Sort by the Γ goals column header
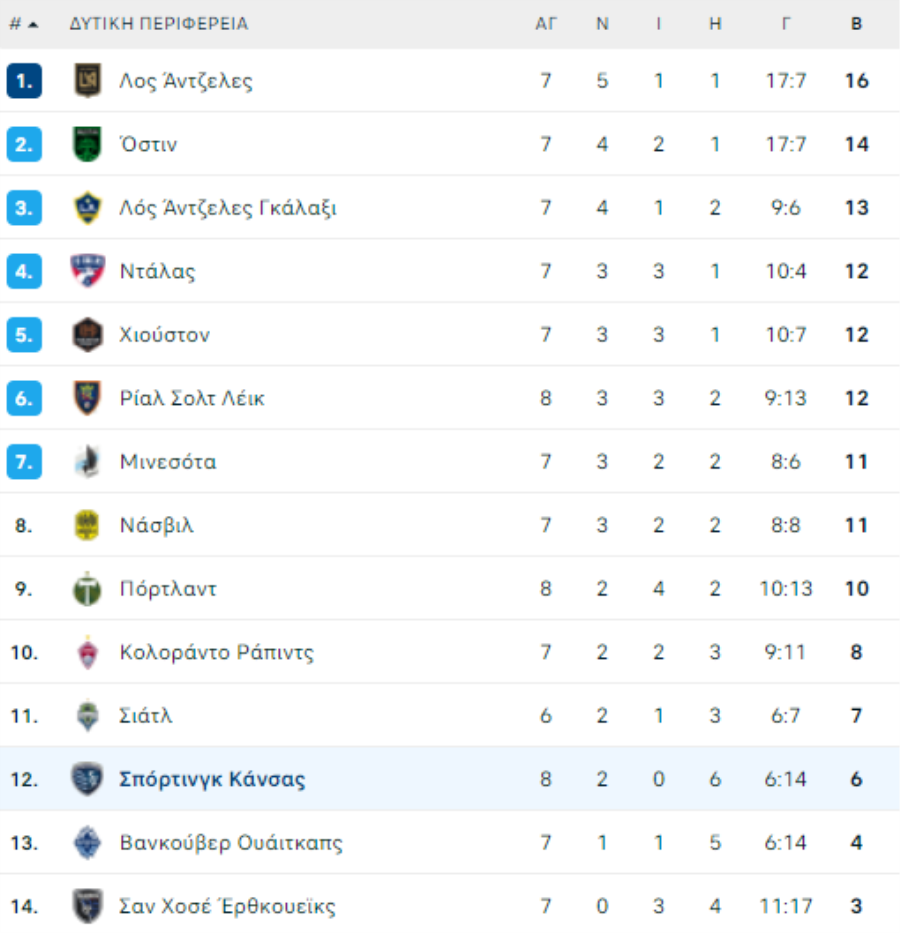Screen dimensions: 900x933 click(786, 24)
